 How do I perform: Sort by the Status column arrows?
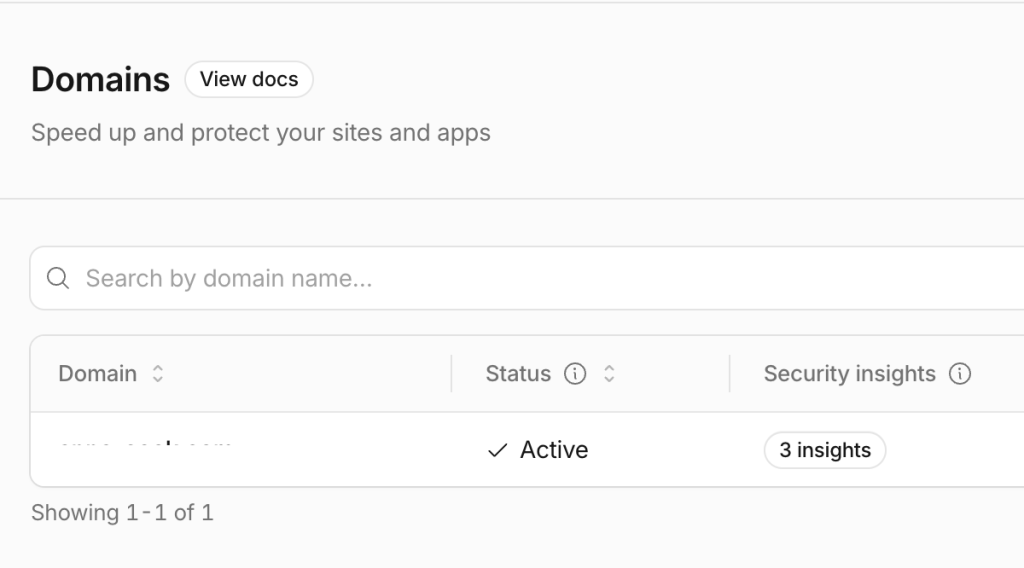(609, 373)
